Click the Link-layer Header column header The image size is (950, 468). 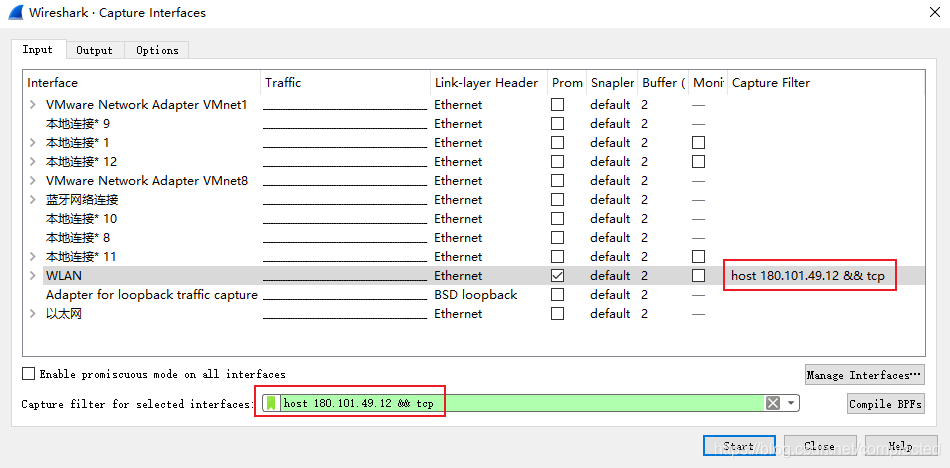coord(489,83)
